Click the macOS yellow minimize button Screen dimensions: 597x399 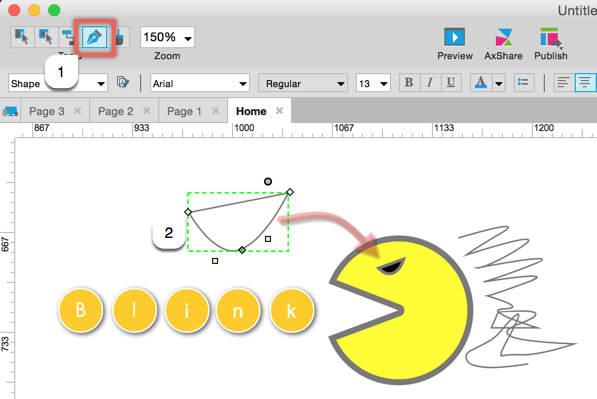(x=34, y=10)
